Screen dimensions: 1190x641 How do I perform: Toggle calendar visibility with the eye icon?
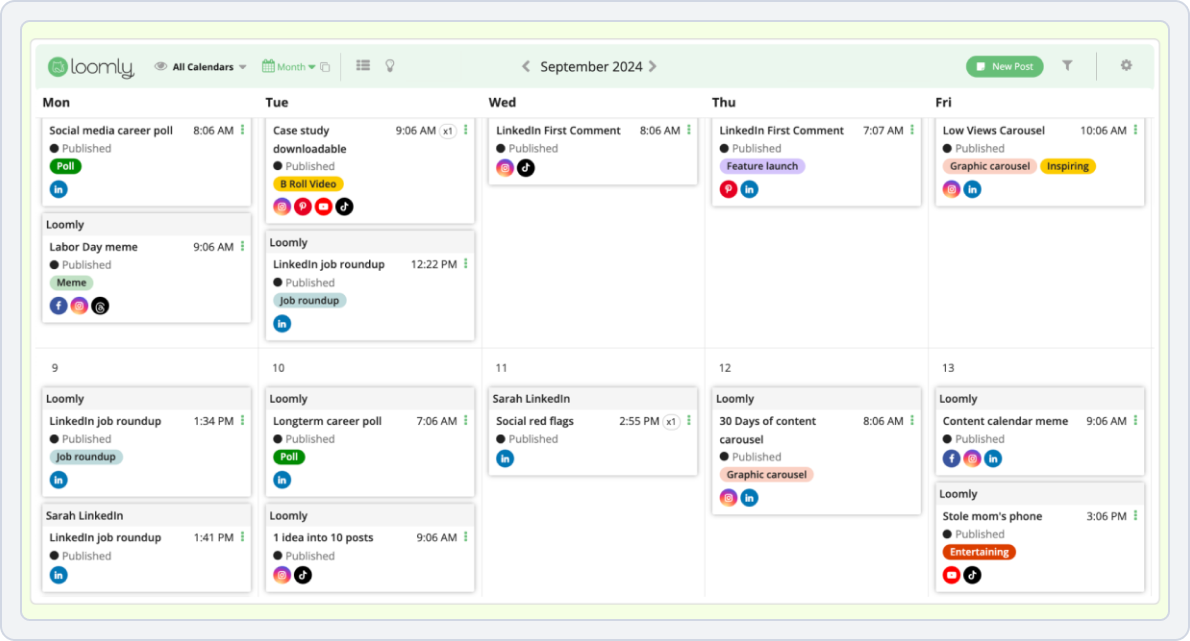click(160, 66)
